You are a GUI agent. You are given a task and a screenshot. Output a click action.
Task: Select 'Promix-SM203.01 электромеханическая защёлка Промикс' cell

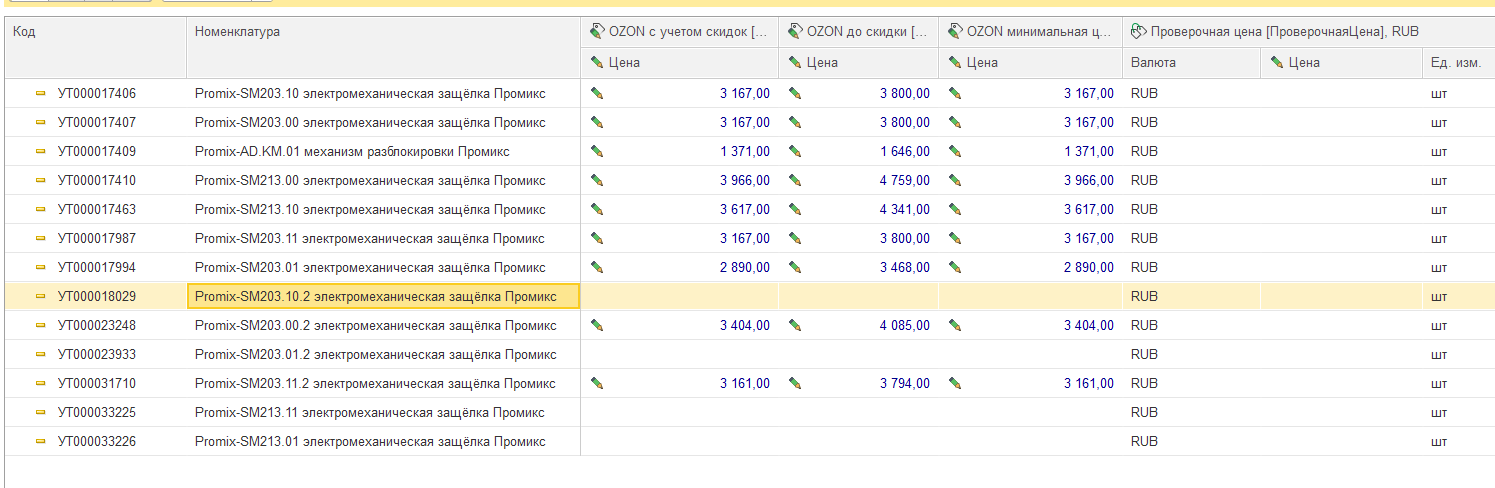click(x=383, y=268)
